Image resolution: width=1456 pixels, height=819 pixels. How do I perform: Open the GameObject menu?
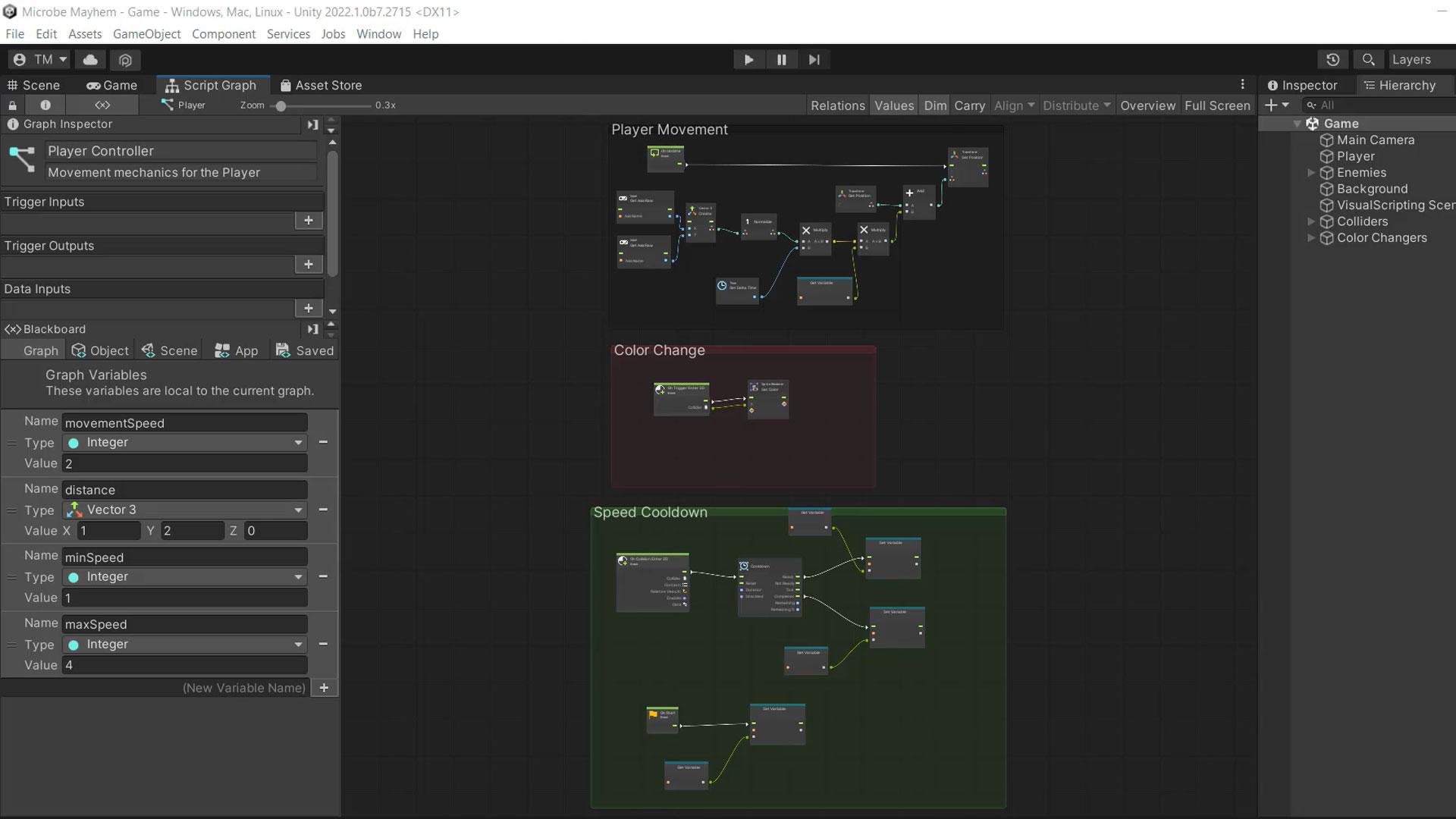coord(146,34)
